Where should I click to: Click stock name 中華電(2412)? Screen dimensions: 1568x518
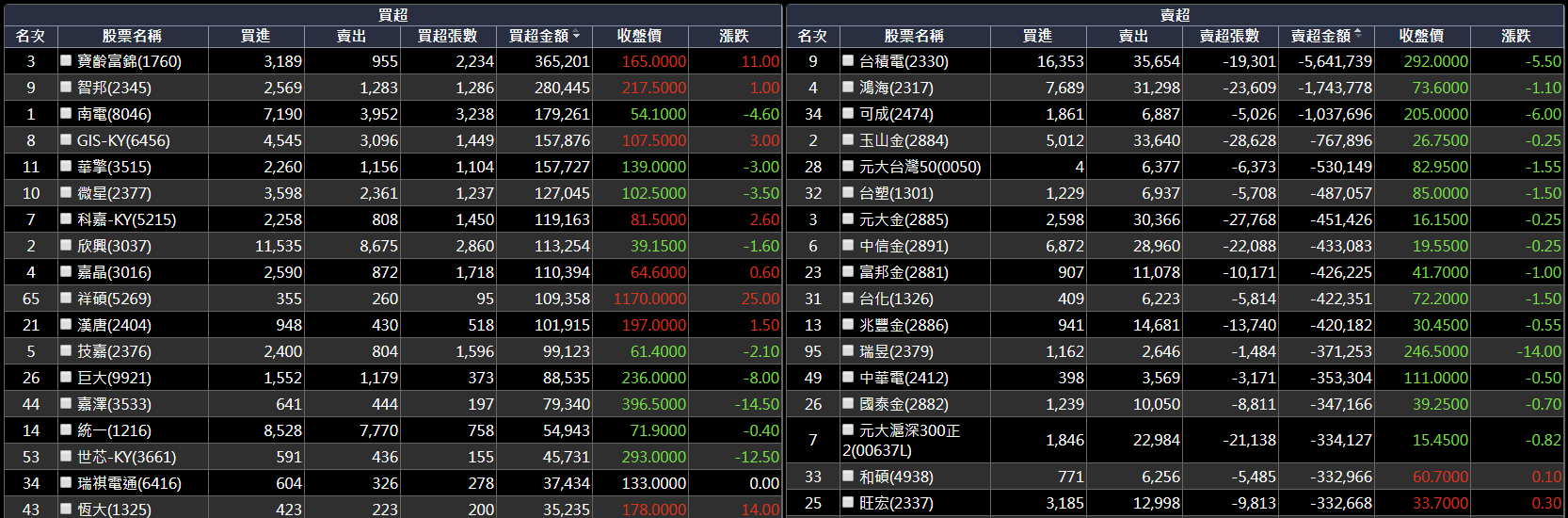[904, 378]
